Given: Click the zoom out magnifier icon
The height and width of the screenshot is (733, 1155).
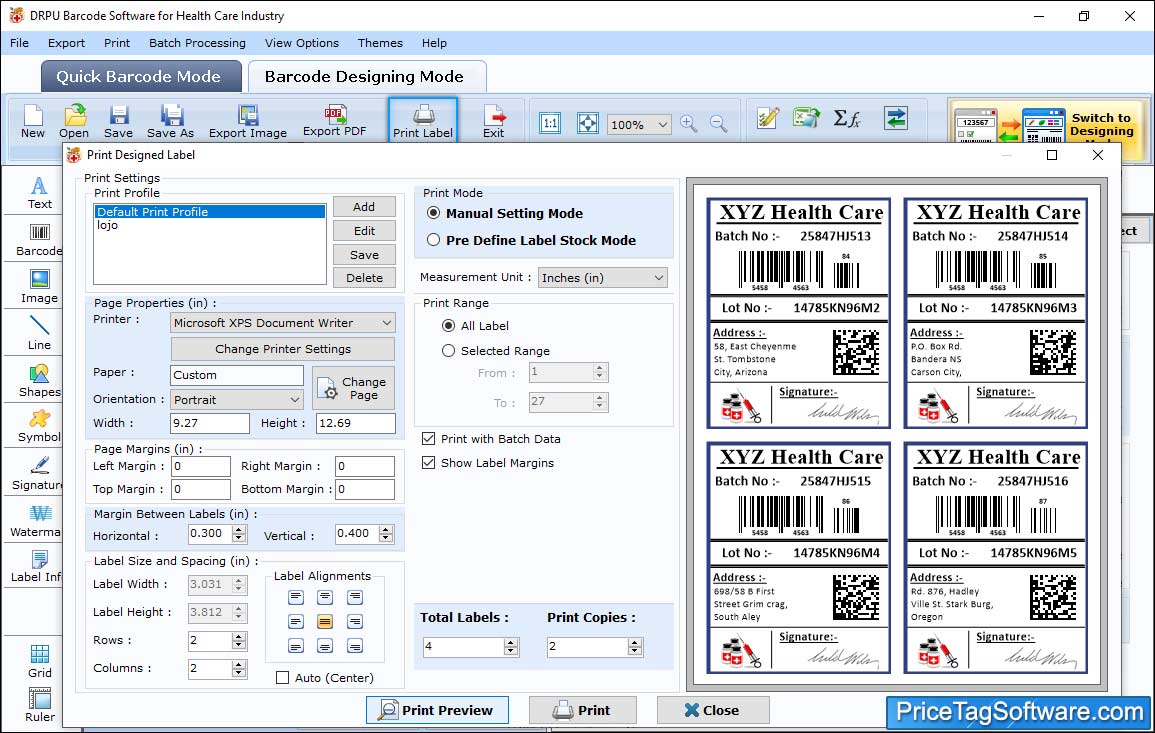Looking at the screenshot, I should point(718,123).
